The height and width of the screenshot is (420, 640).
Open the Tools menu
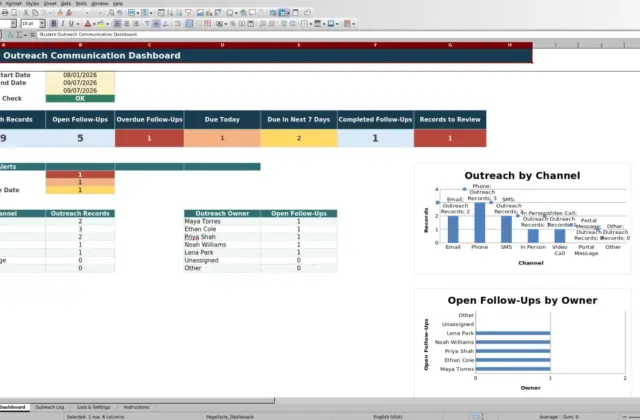(81, 3)
